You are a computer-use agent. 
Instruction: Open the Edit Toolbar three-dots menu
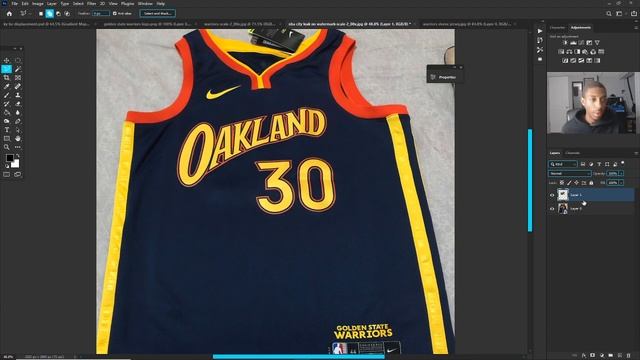(18, 147)
